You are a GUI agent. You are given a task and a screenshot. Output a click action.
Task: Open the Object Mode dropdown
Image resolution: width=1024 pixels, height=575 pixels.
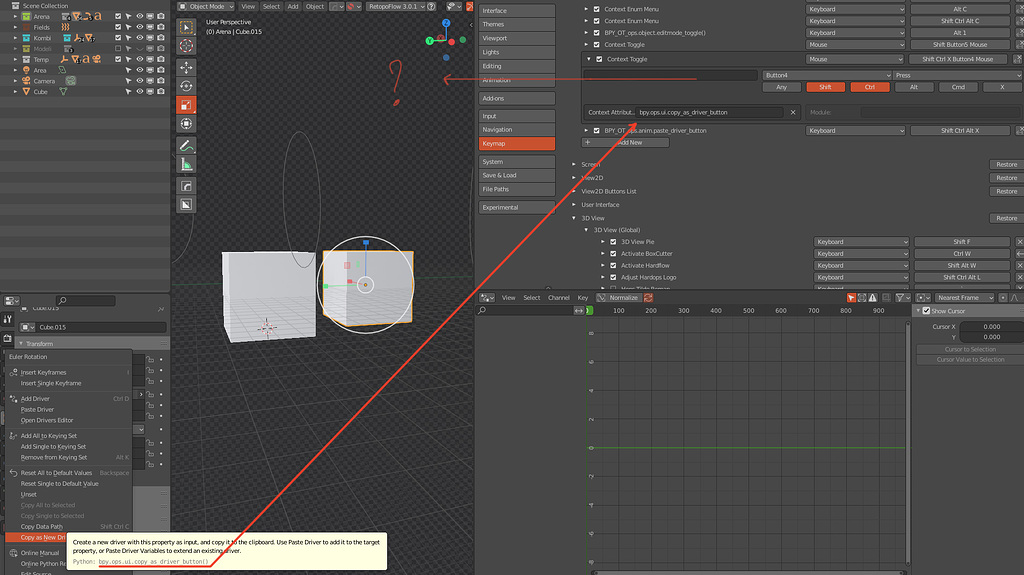(206, 7)
